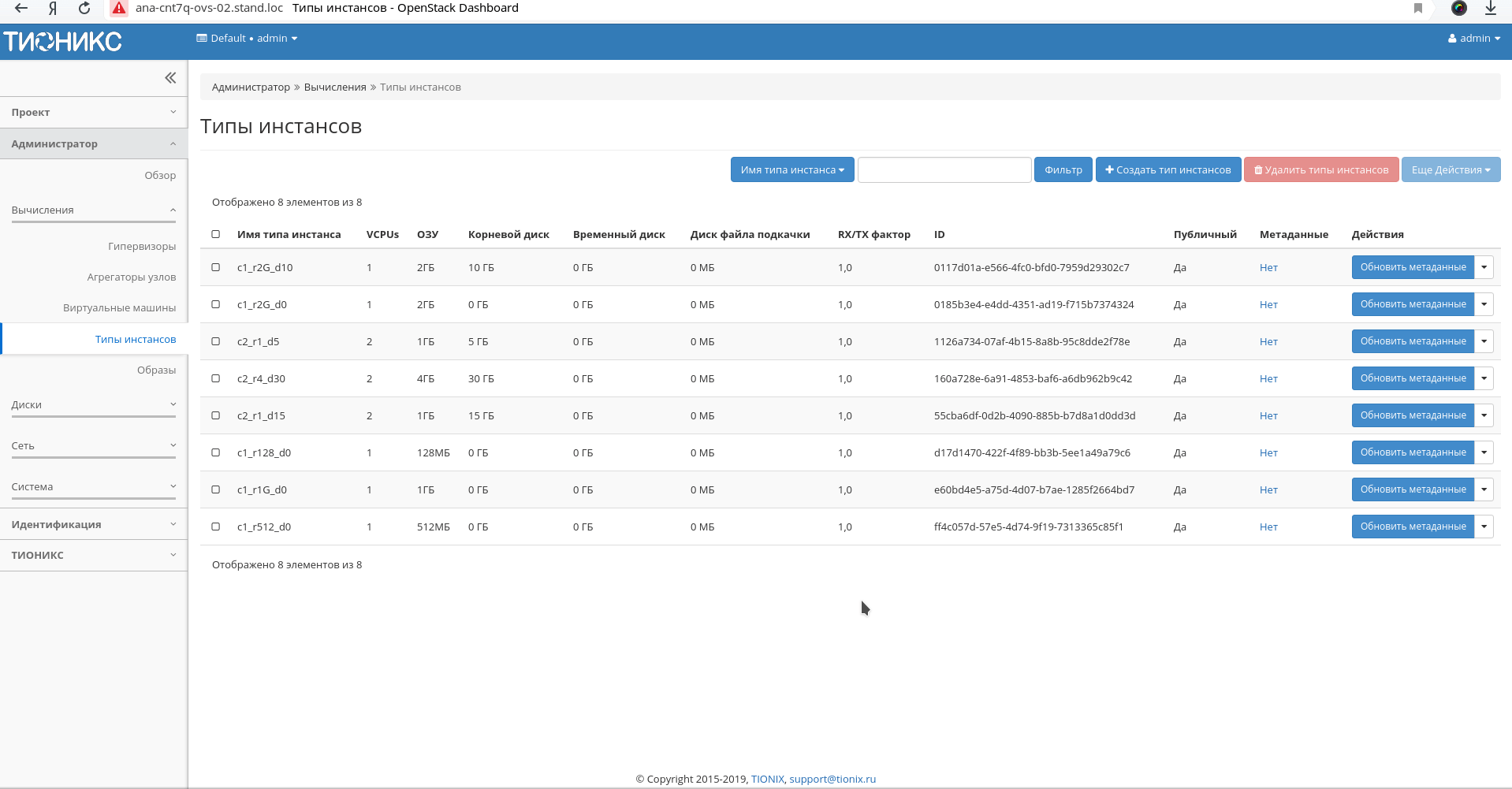
Task: Open browser downloads icon
Action: [x=1490, y=8]
